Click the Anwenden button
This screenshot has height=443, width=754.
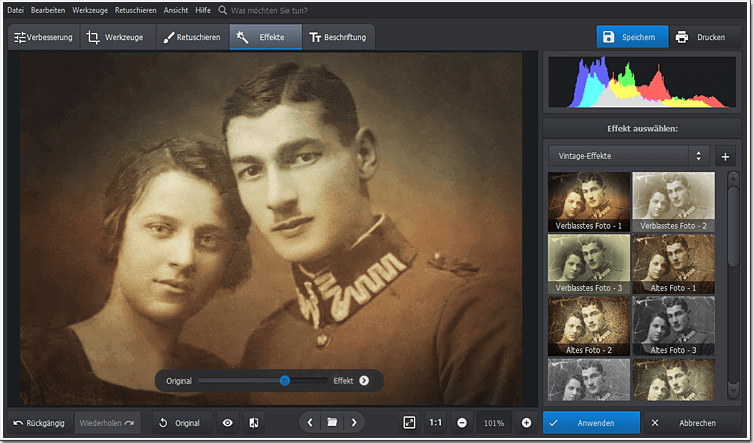pyautogui.click(x=591, y=423)
